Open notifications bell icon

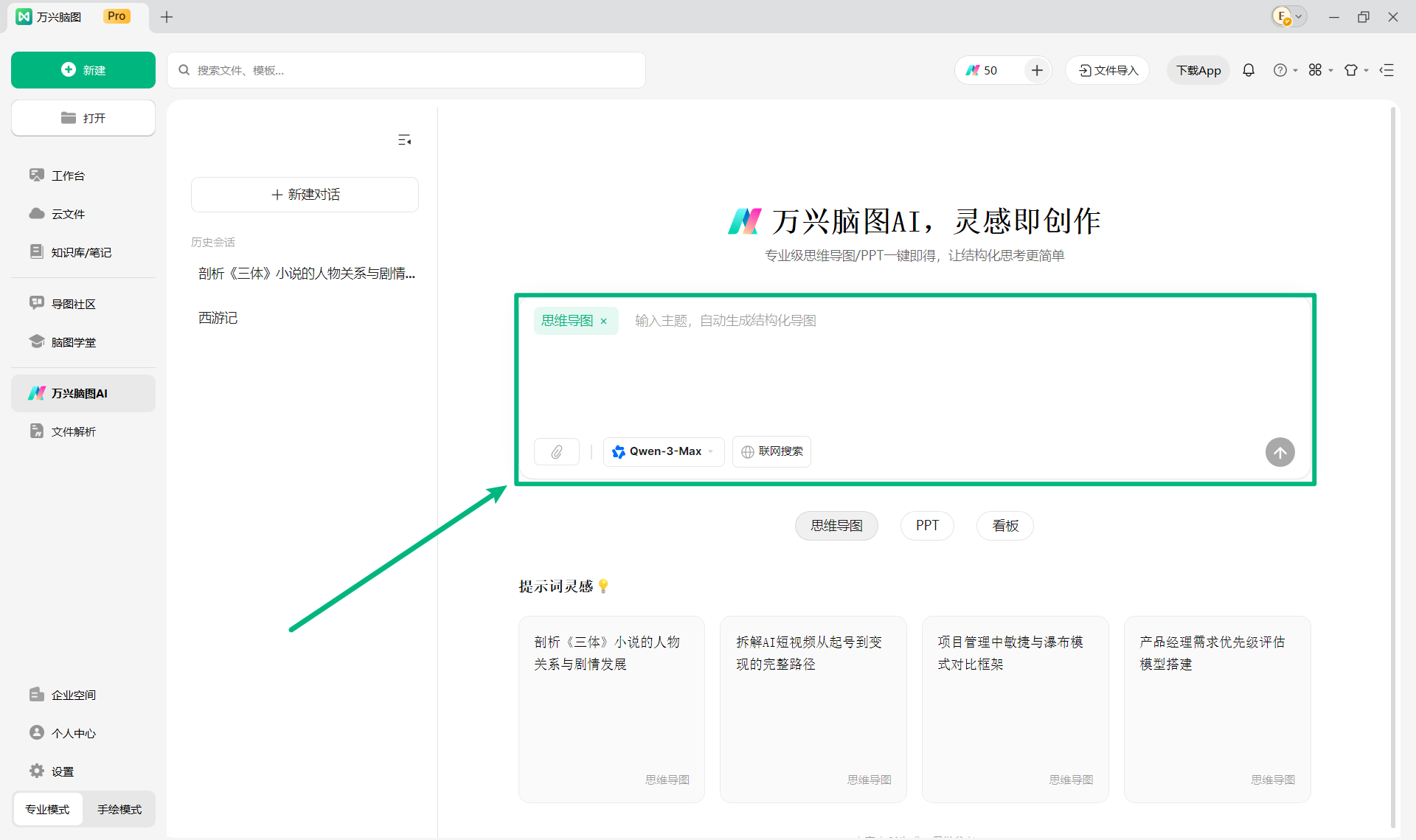[x=1249, y=70]
